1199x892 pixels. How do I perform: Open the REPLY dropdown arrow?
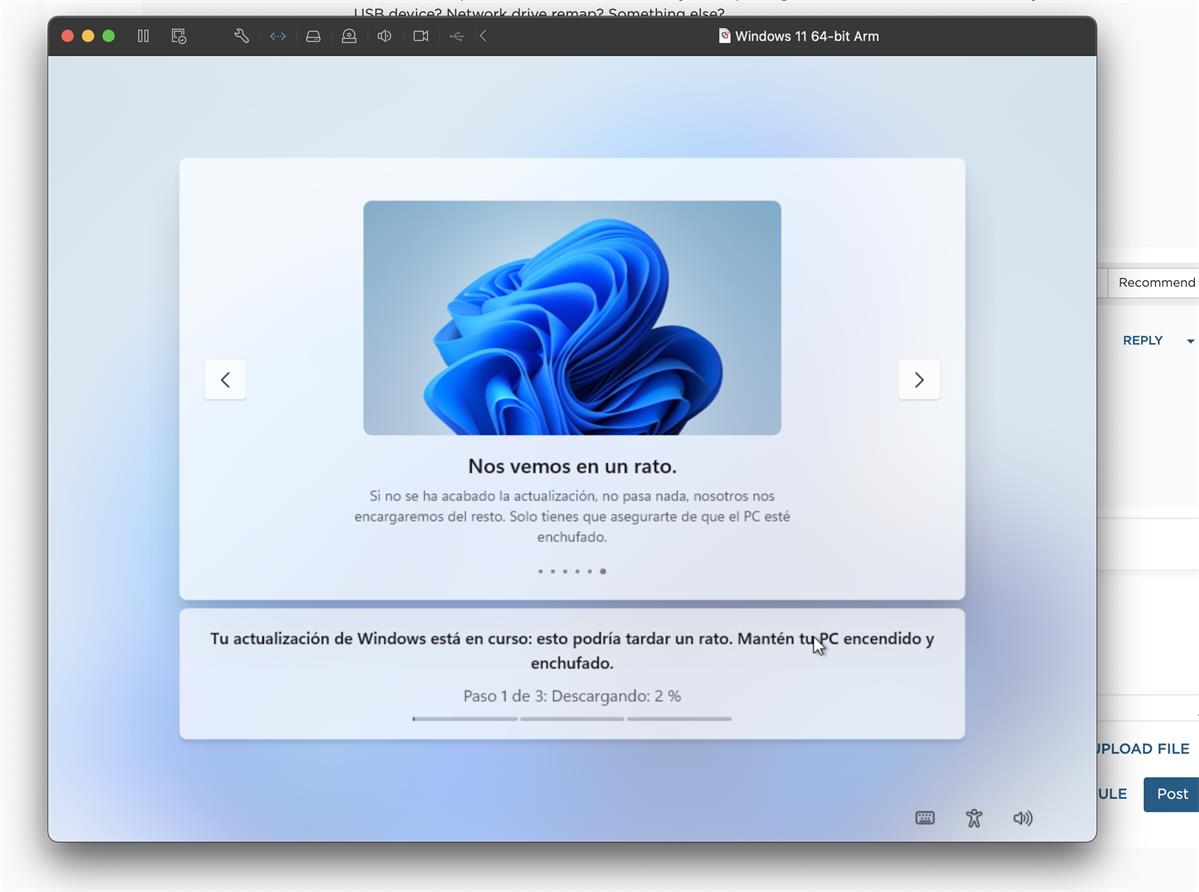1191,341
